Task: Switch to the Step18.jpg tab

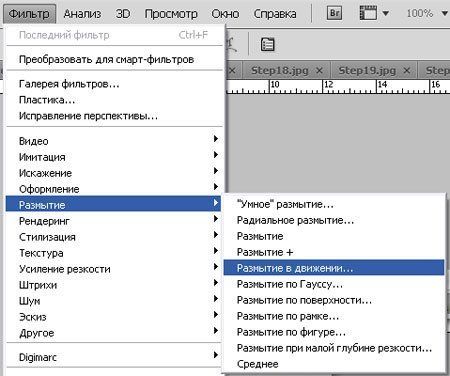Action: pyautogui.click(x=280, y=70)
